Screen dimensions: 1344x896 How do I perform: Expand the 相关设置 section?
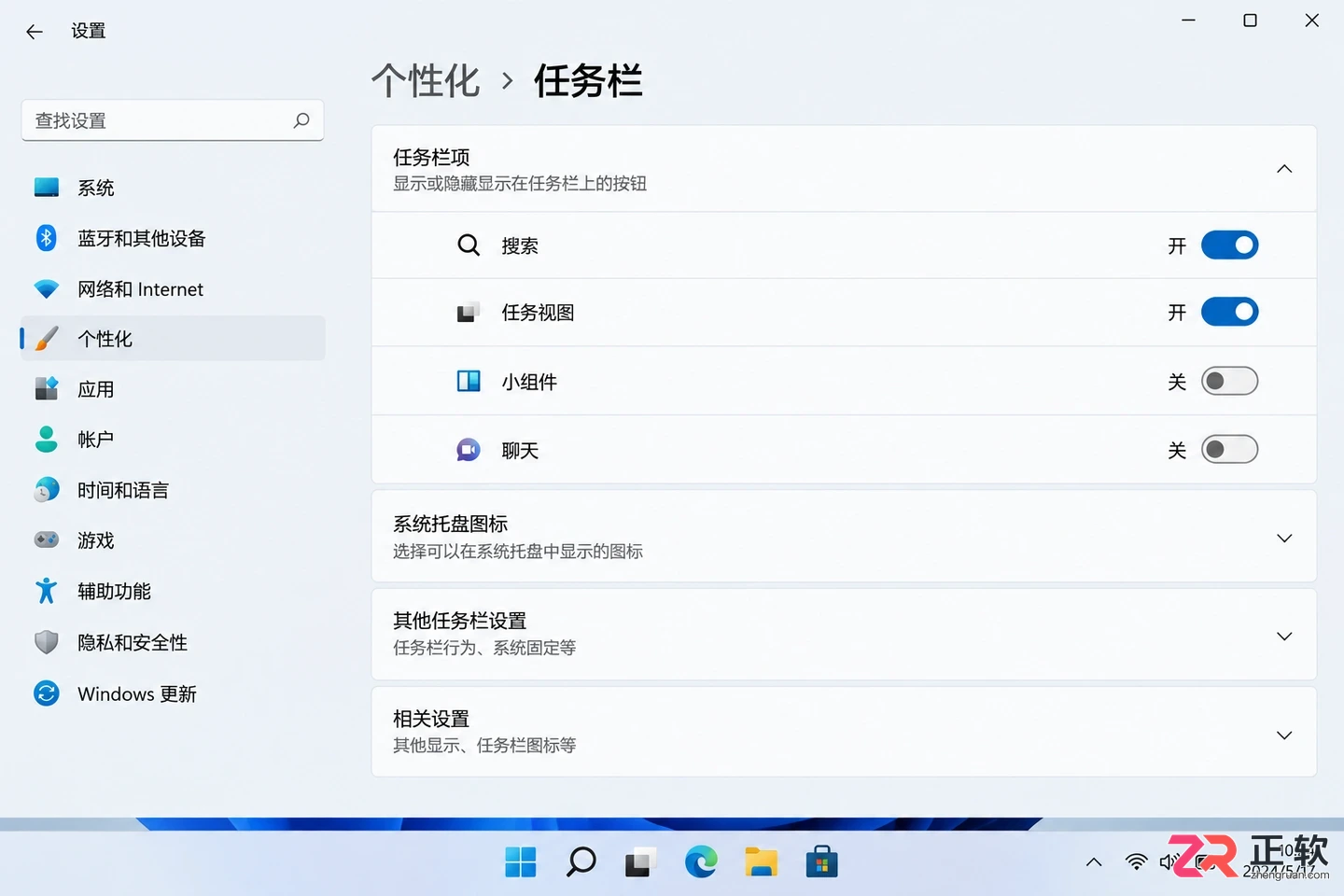tap(1284, 735)
